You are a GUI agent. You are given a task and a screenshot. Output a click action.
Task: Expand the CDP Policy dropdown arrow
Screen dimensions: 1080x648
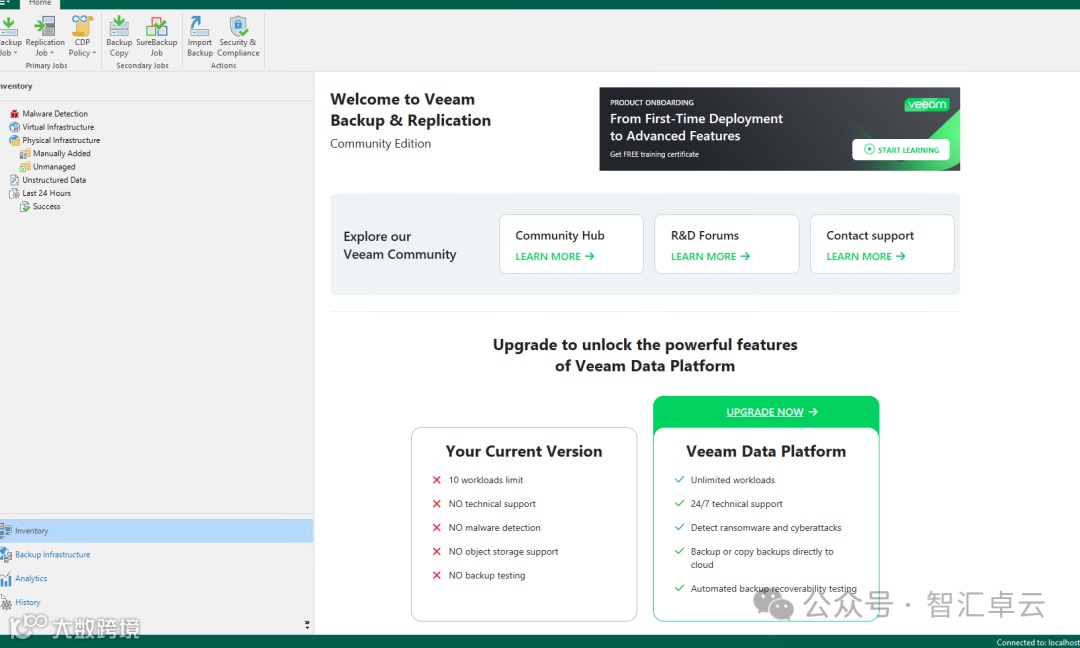tap(94, 53)
